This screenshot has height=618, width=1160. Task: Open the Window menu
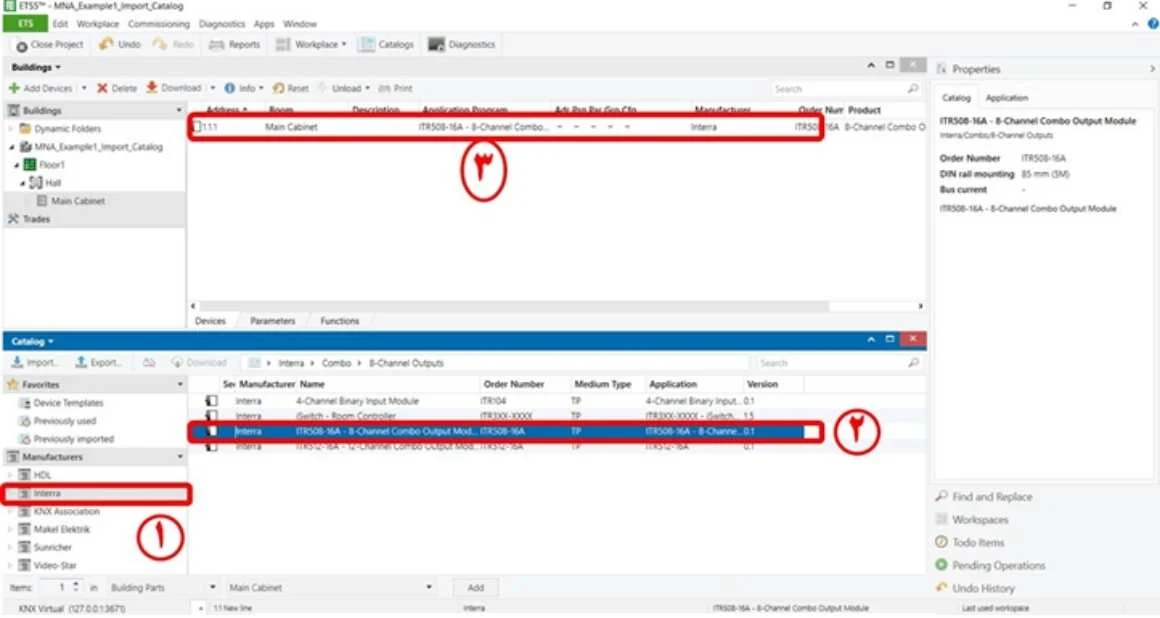(300, 24)
